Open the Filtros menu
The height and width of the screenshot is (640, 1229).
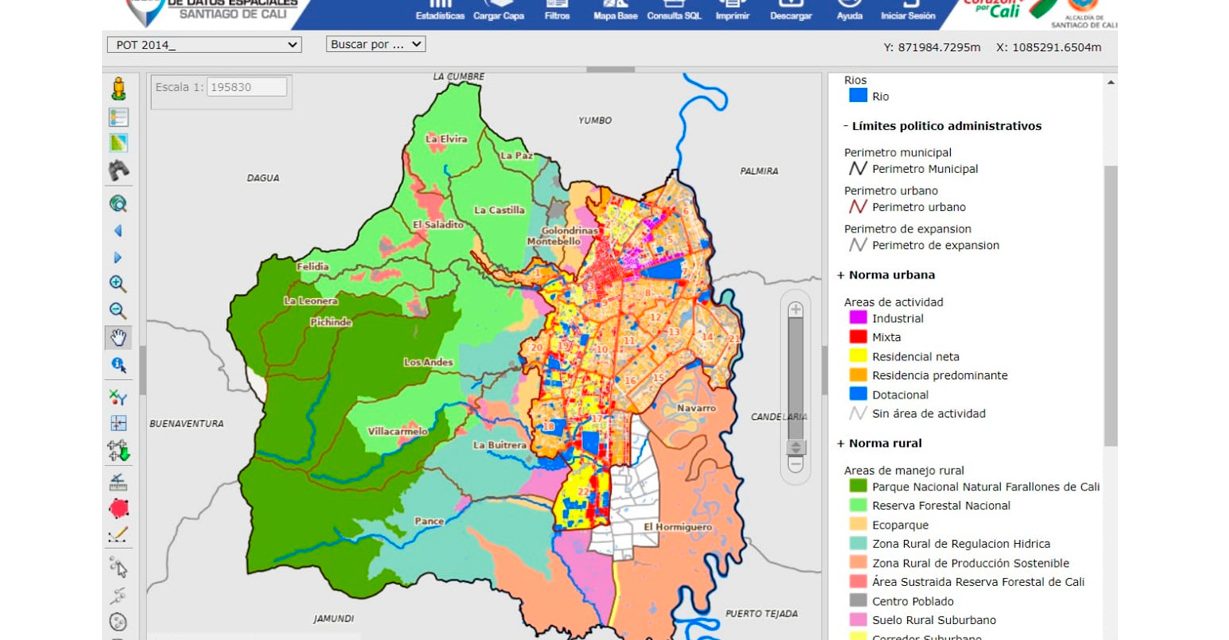558,12
